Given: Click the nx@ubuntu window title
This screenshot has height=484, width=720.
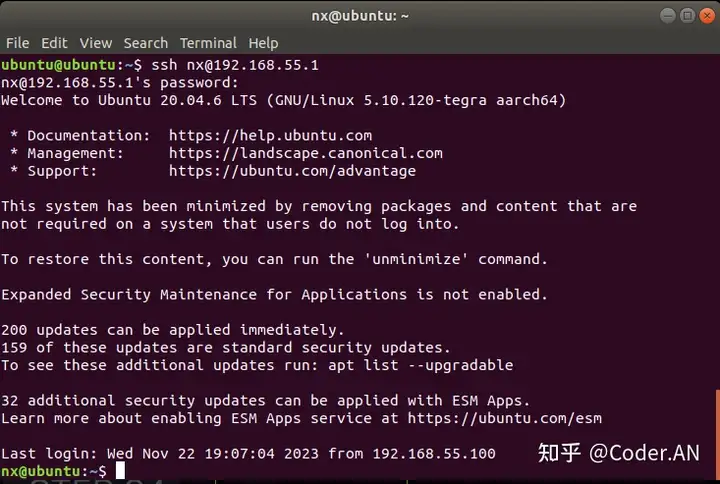Looking at the screenshot, I should (x=360, y=16).
